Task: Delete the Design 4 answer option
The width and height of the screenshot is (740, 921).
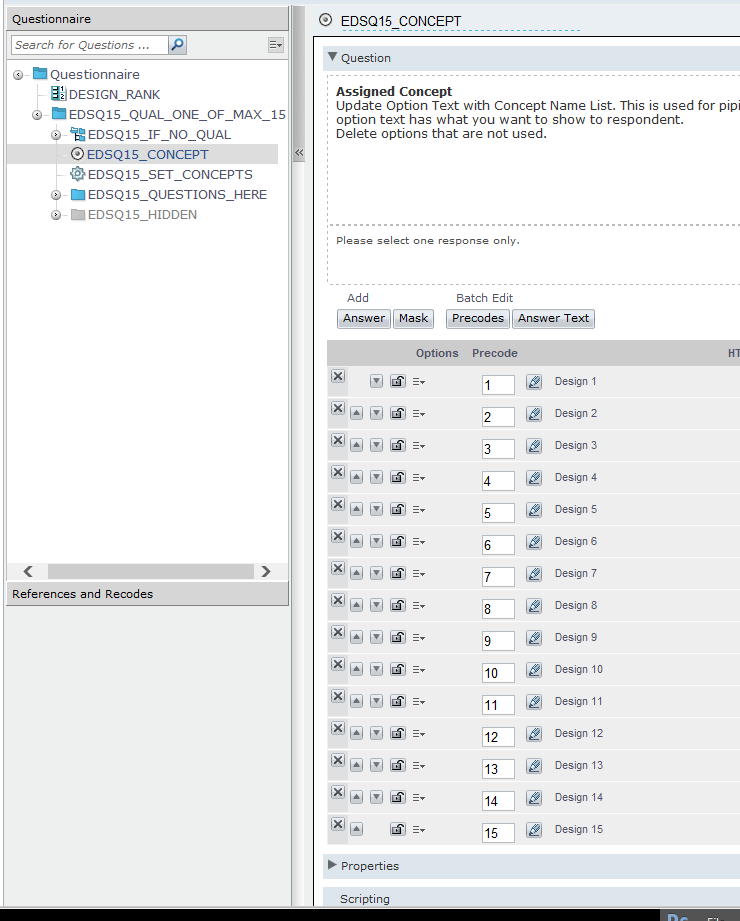Action: click(338, 472)
